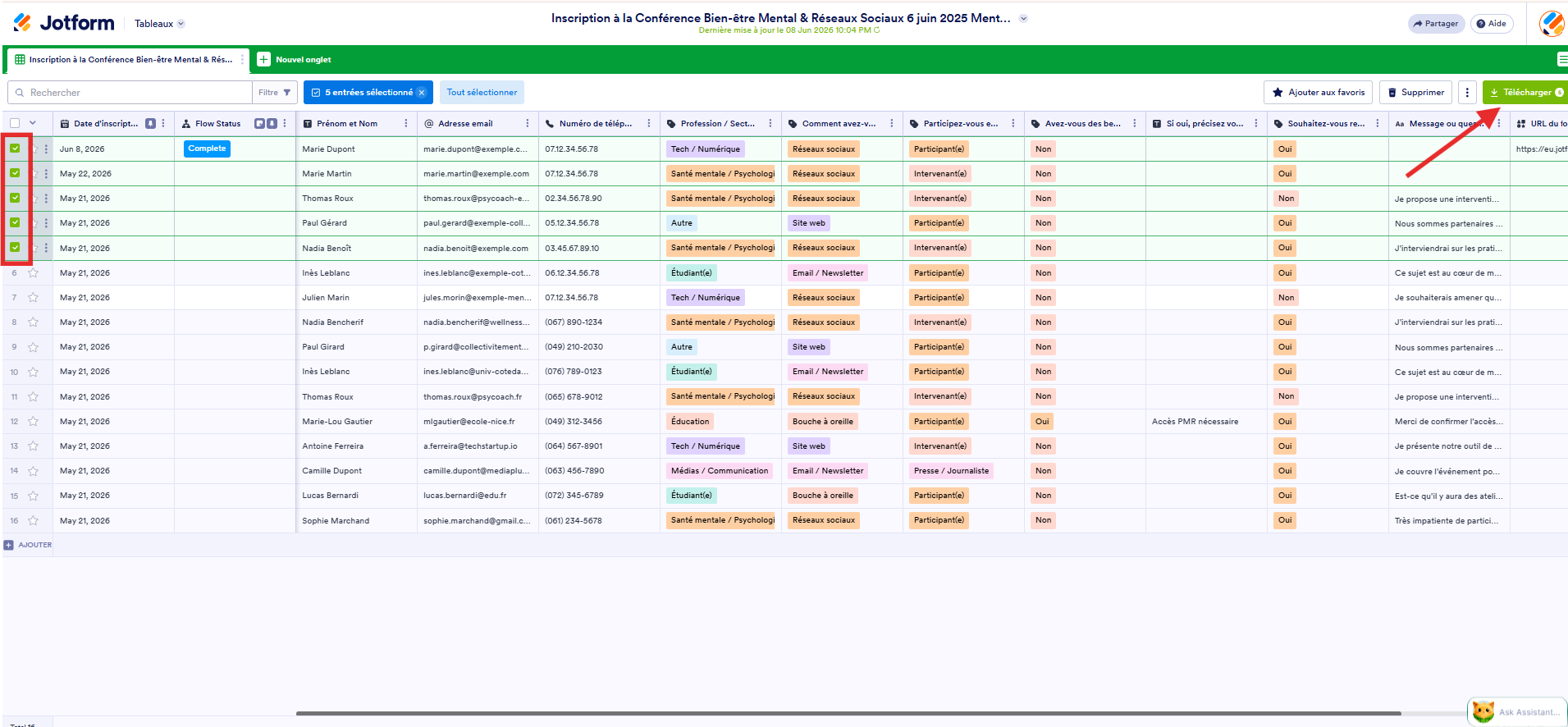This screenshot has height=727, width=1568.
Task: Star the Inès Leblanc row 6
Action: 34,272
